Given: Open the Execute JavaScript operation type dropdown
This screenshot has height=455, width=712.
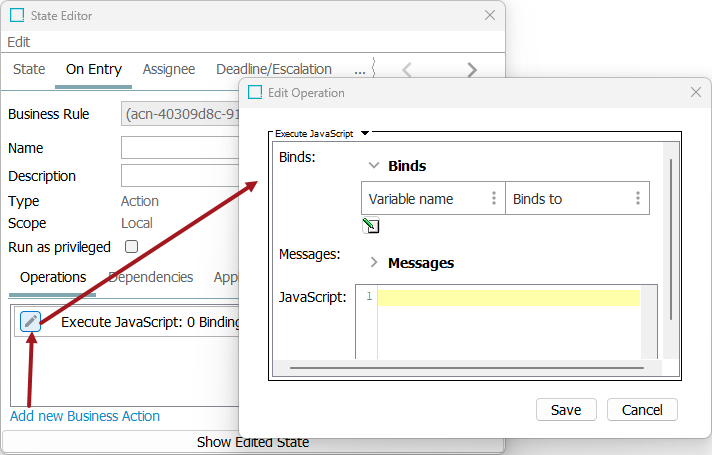Looking at the screenshot, I should coord(365,133).
